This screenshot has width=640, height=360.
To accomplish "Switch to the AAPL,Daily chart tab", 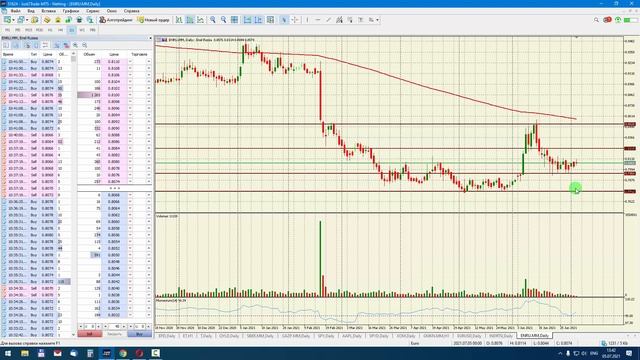I will tap(351, 336).
